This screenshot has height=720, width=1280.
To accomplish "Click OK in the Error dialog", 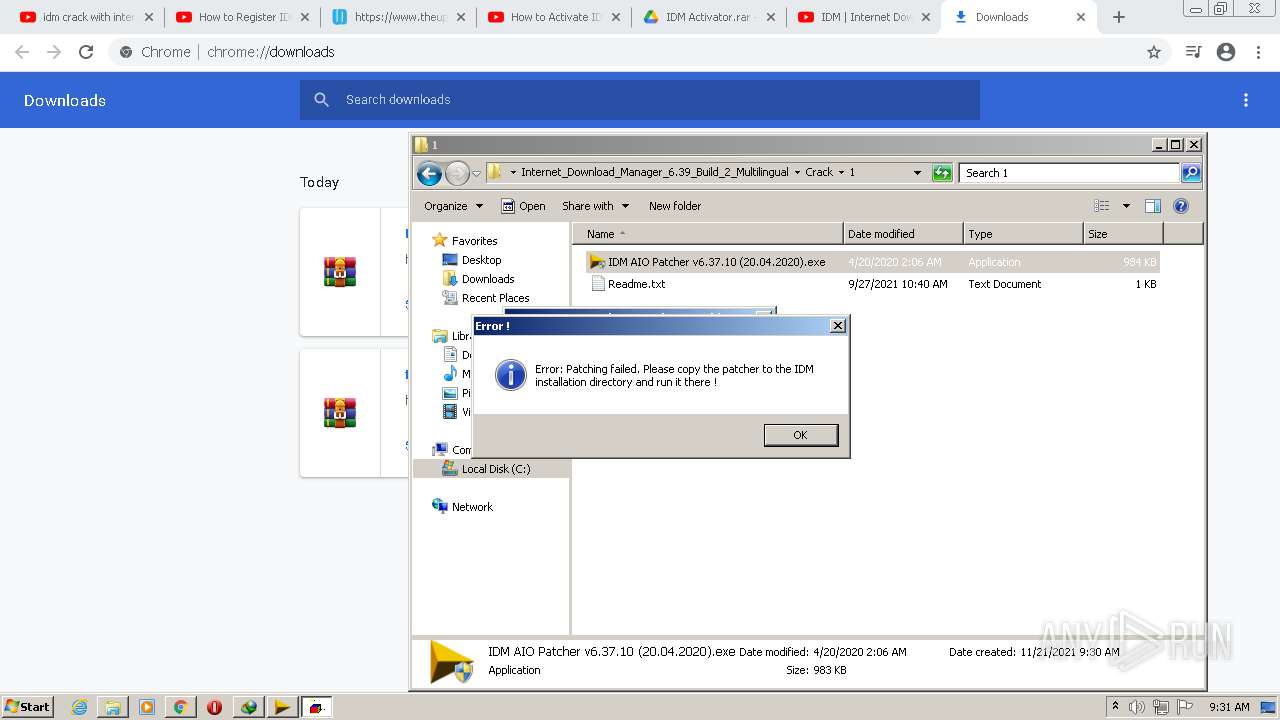I will [800, 435].
